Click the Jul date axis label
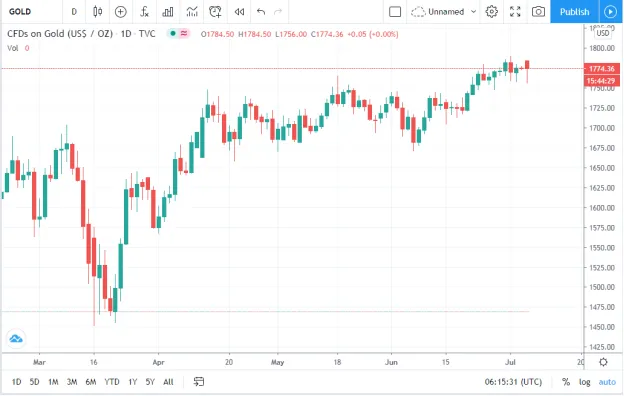This screenshot has height=396, width=624. click(x=510, y=362)
